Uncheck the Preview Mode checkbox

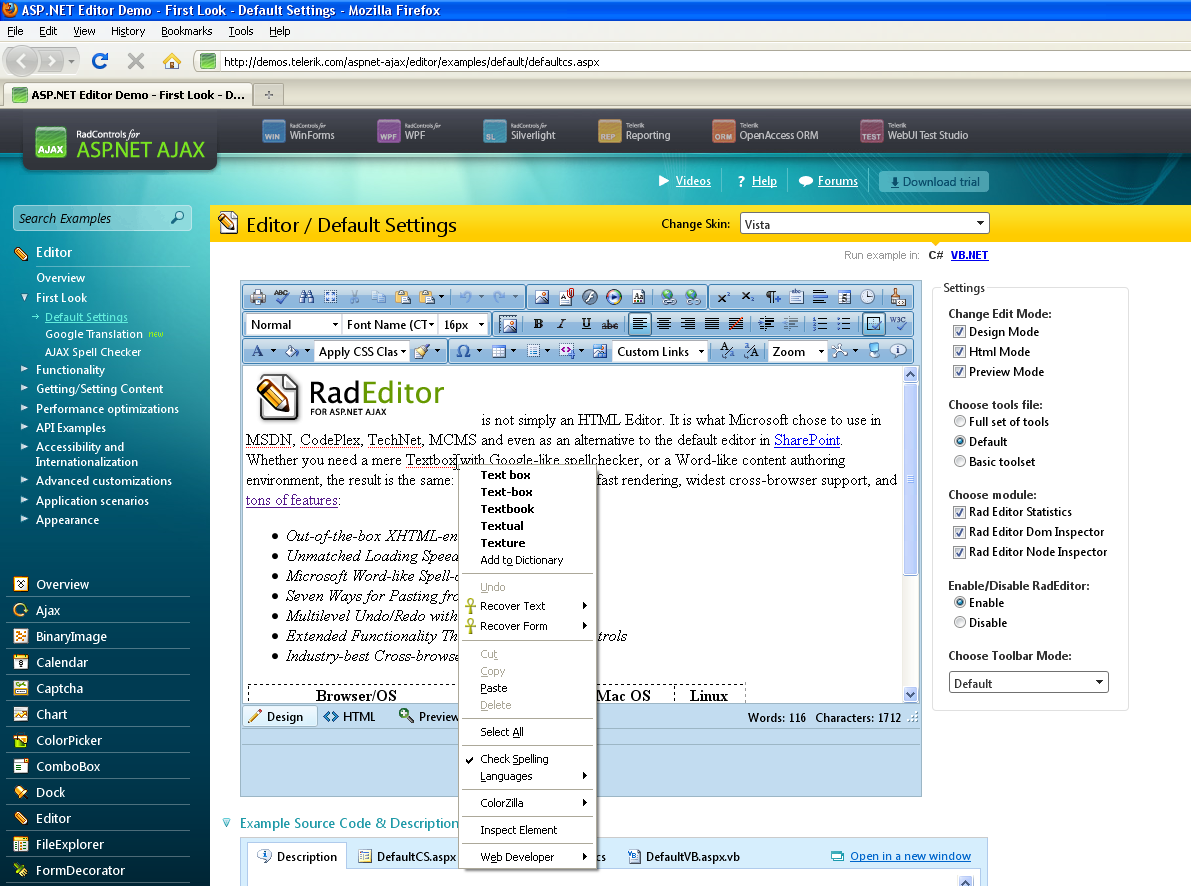[959, 372]
